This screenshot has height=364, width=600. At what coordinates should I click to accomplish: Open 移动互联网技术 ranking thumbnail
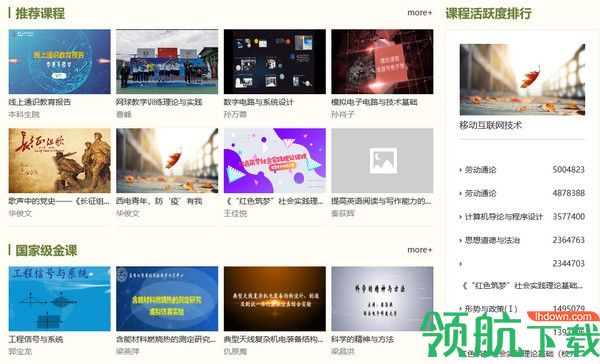522,80
